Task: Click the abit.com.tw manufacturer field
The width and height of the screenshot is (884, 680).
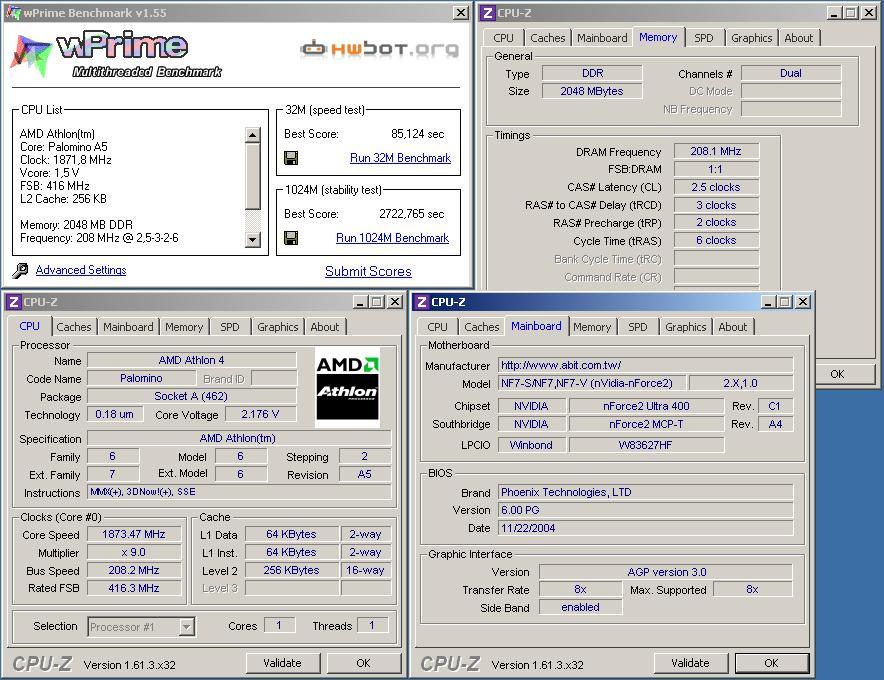Action: tap(646, 365)
